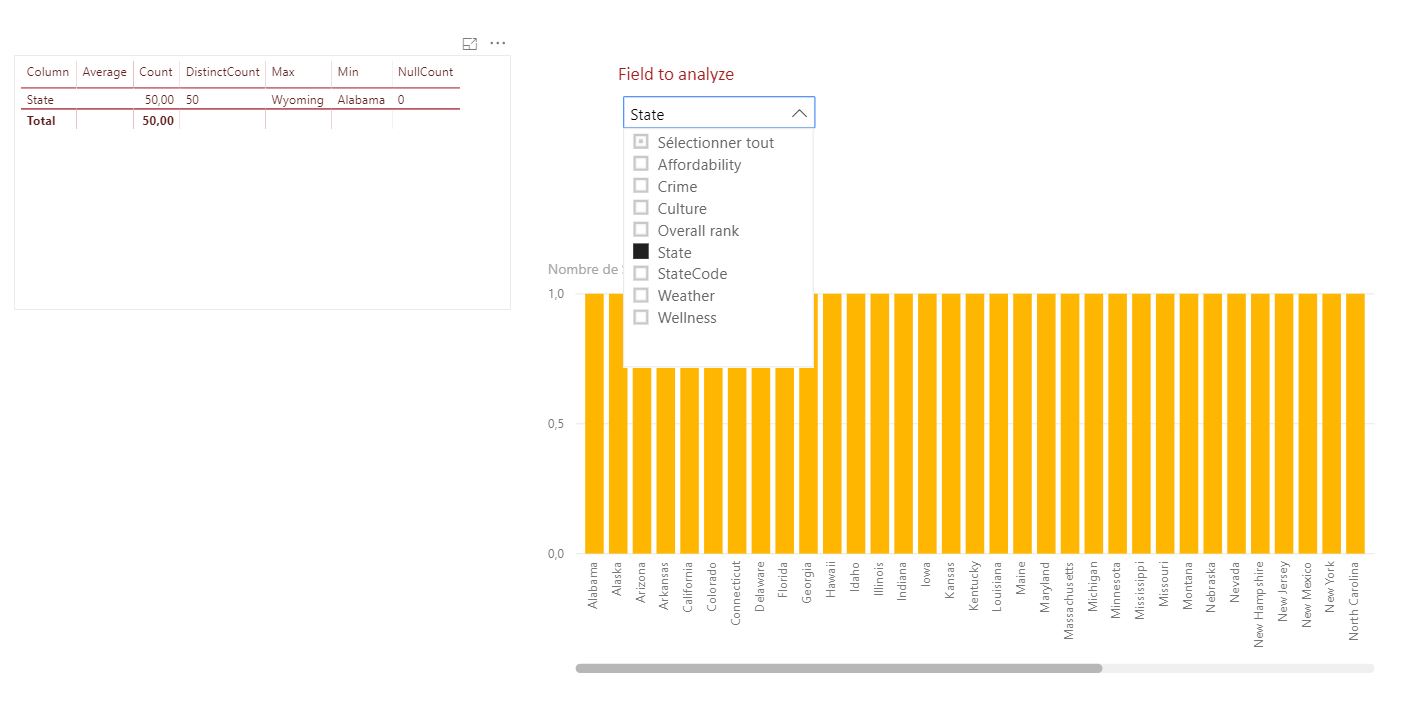This screenshot has width=1405, height=719.
Task: Click the horizontal chart scrollbar thumb
Action: click(x=839, y=668)
